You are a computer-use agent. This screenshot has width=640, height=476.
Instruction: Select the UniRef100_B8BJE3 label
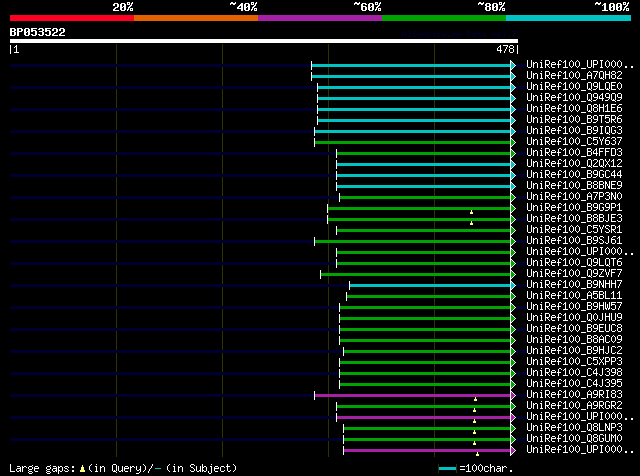pos(574,219)
